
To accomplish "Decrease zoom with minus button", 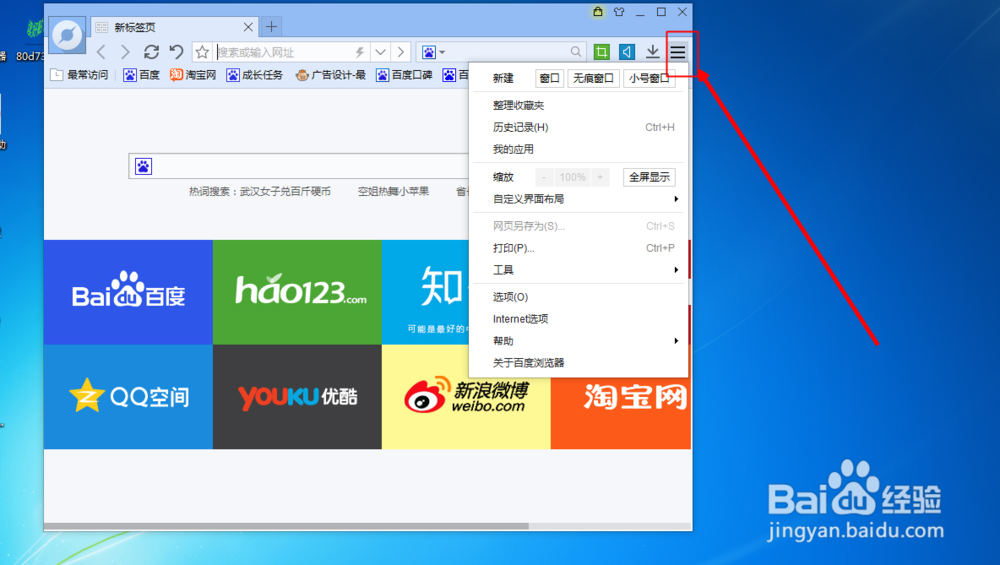I will coord(543,177).
